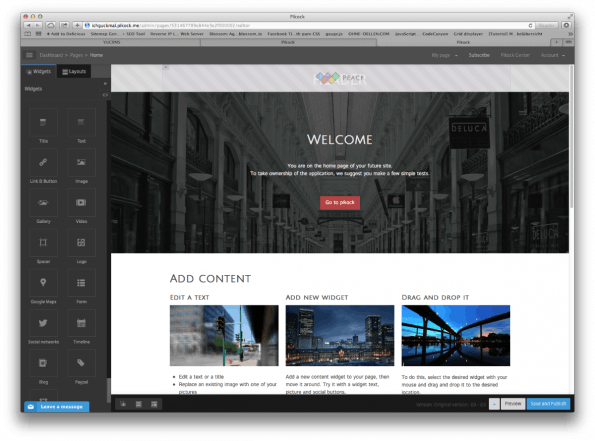Select the Timeline widget icon
The width and height of the screenshot is (595, 441).
pos(81,323)
